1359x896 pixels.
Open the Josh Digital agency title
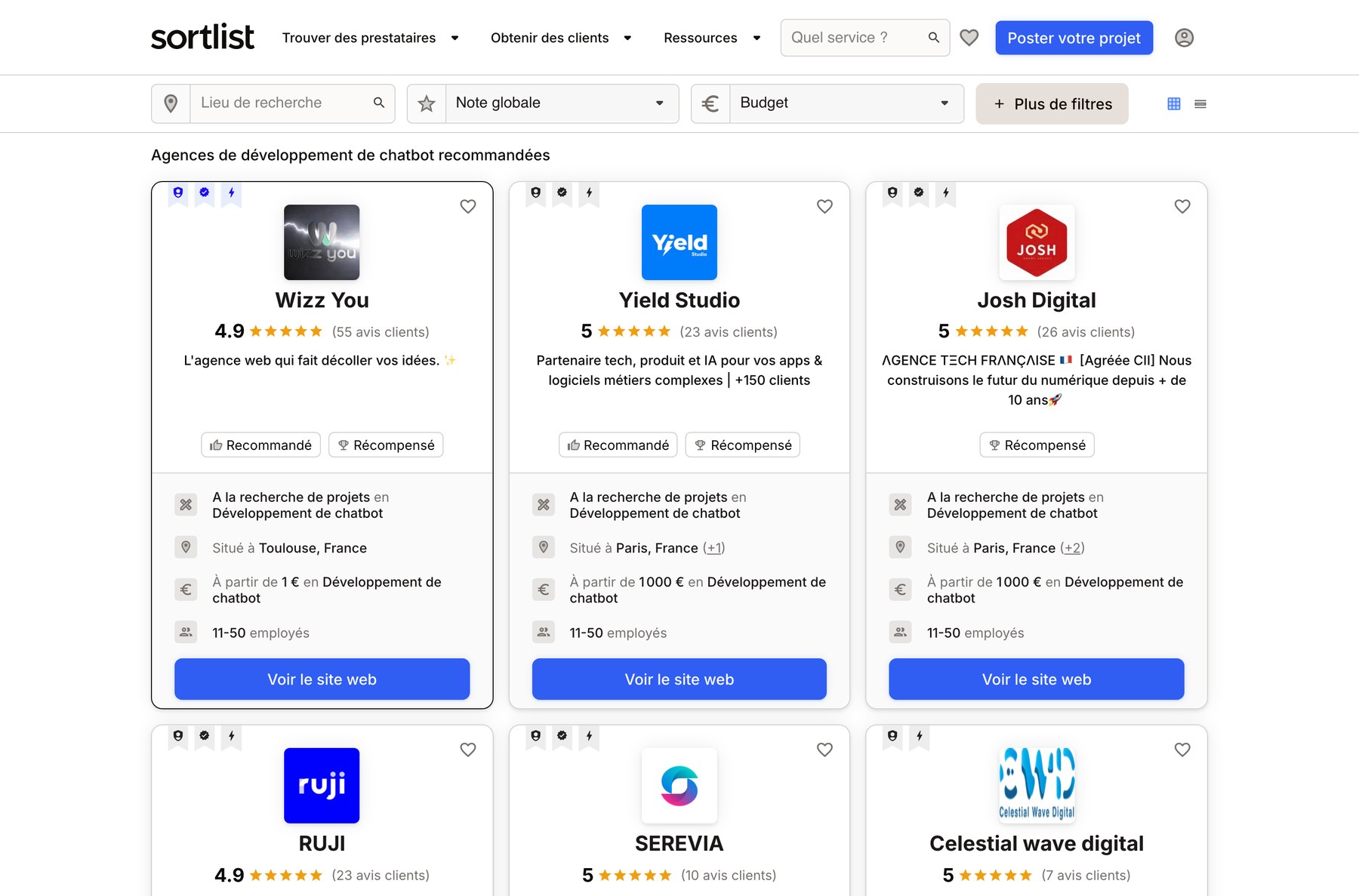click(1037, 300)
